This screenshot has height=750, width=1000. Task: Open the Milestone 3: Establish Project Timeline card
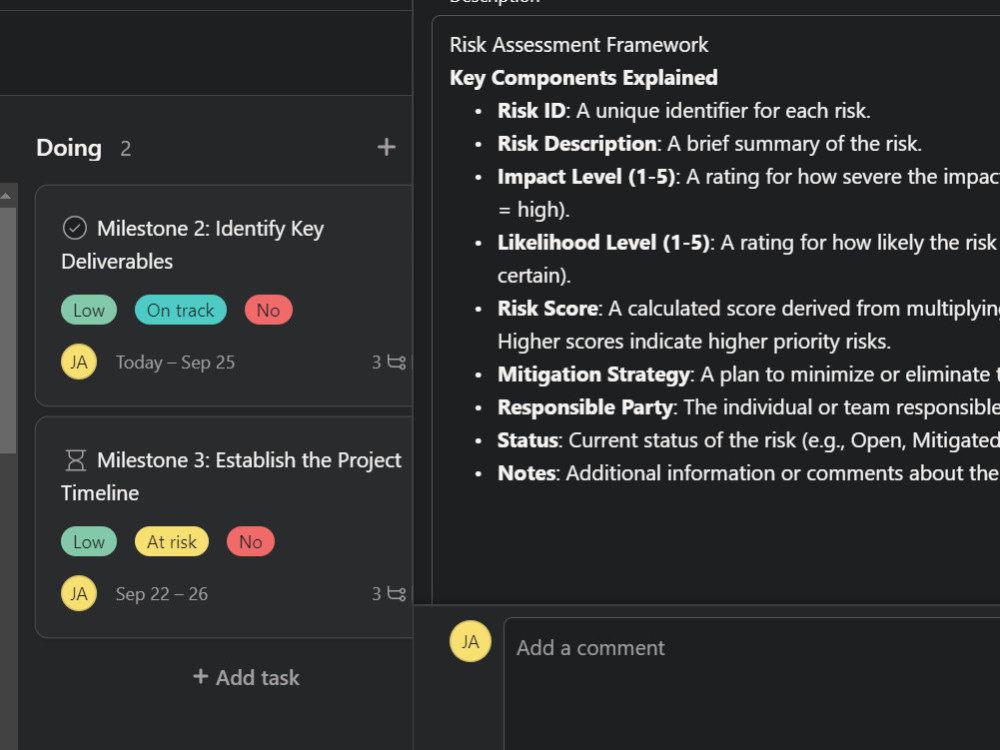pyautogui.click(x=230, y=476)
